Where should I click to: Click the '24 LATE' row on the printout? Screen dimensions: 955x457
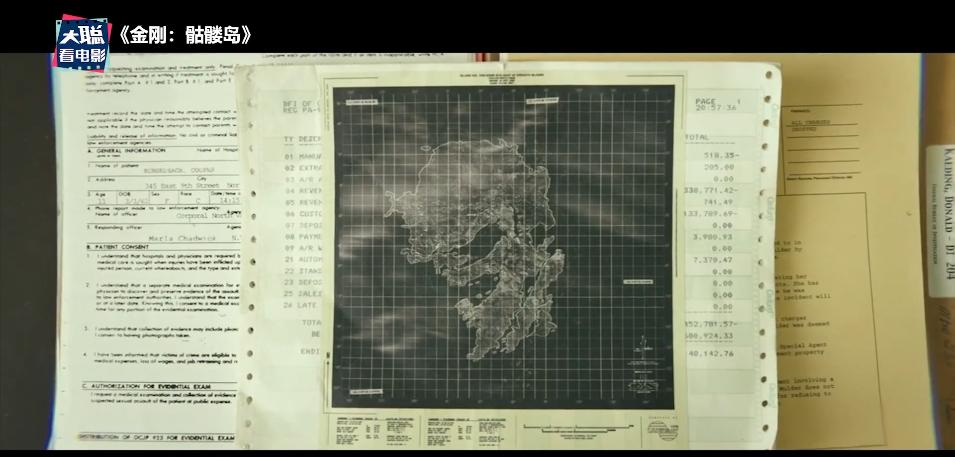[x=301, y=306]
